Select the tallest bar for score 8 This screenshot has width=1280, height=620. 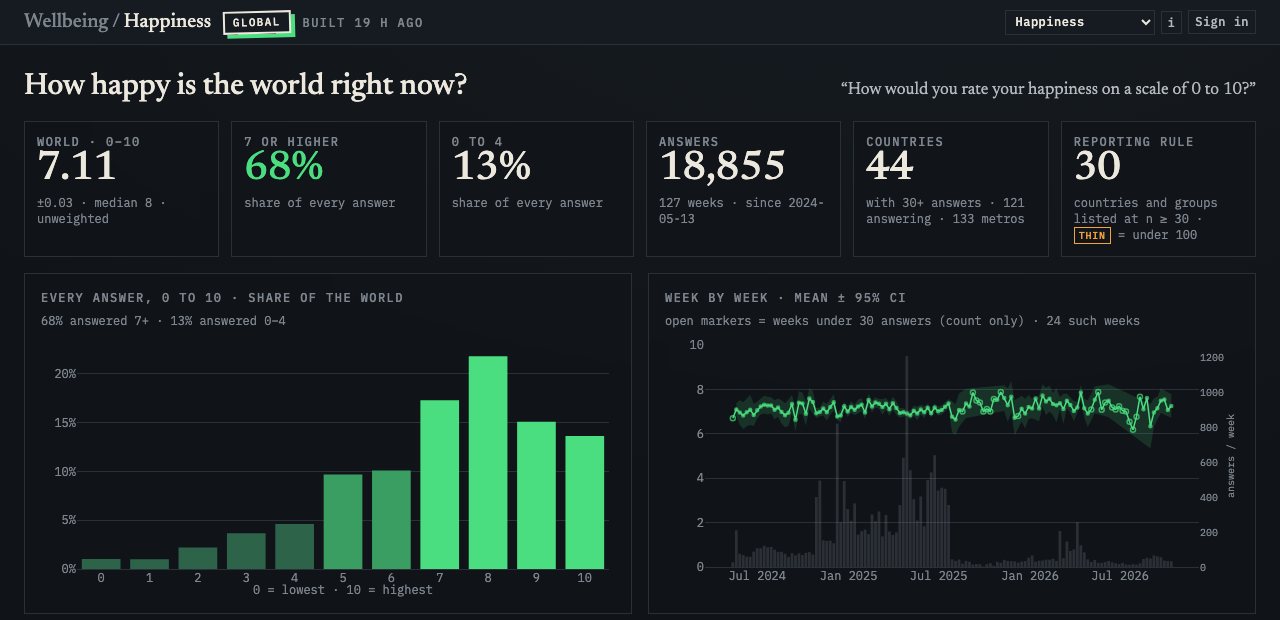tap(488, 462)
